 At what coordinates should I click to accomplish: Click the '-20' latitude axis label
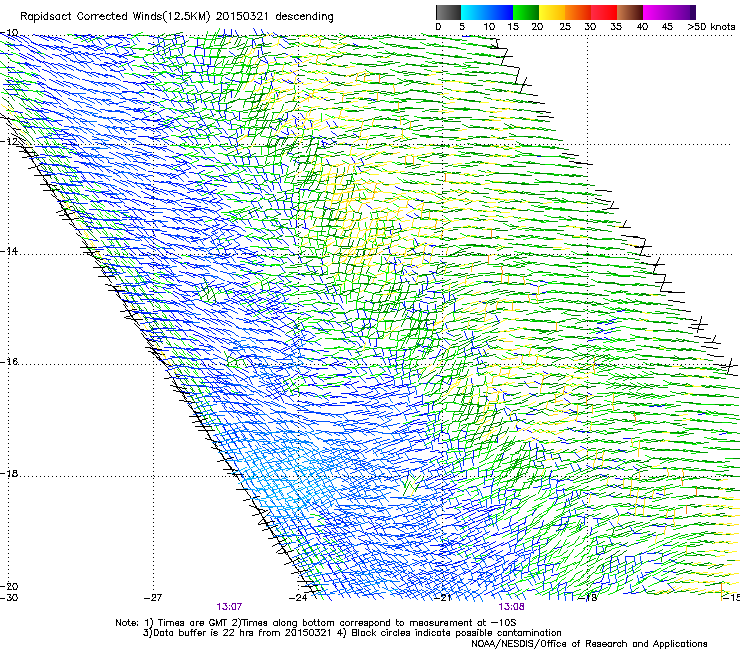pyautogui.click(x=9, y=586)
